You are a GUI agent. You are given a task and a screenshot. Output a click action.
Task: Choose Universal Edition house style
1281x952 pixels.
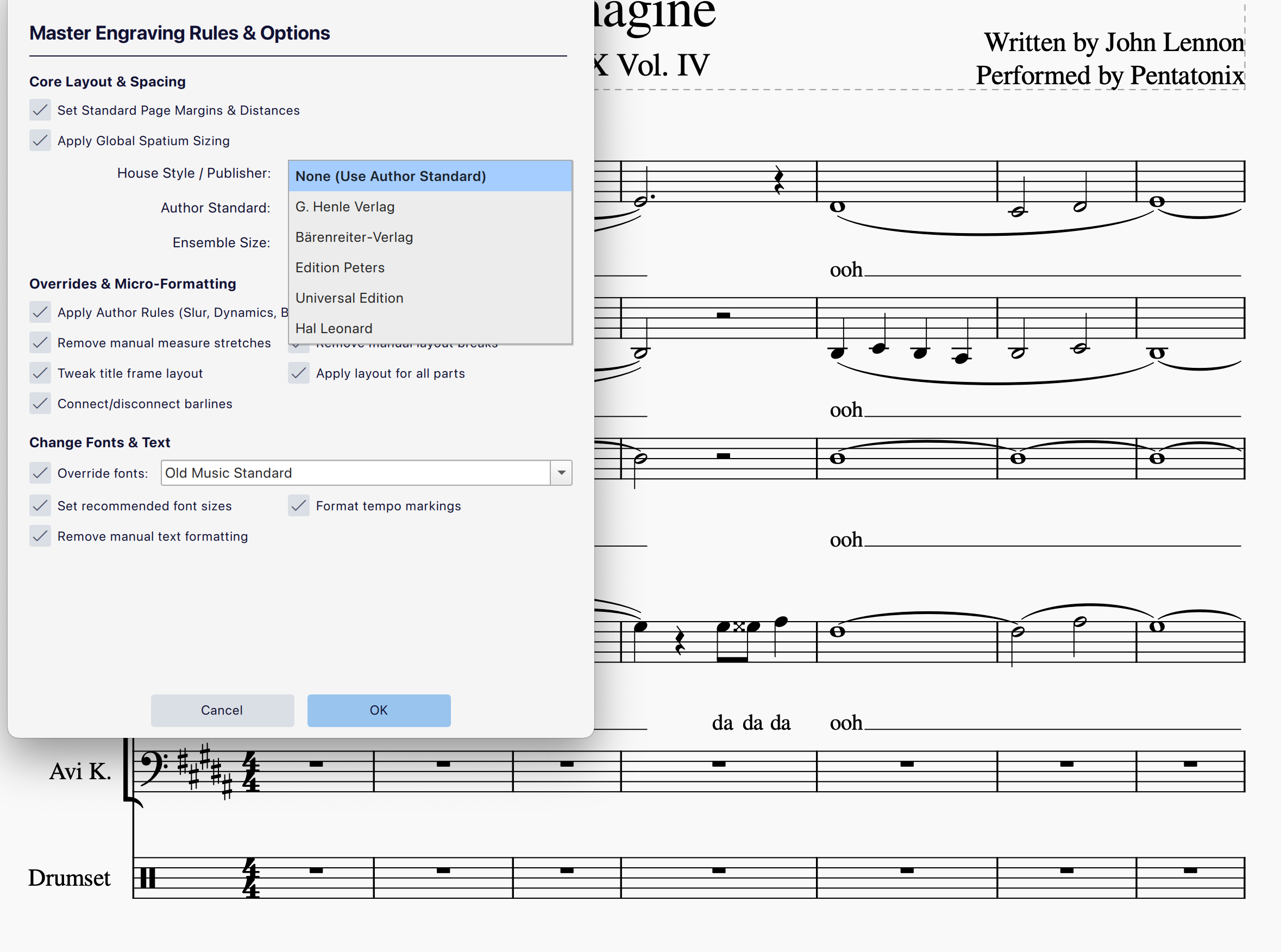[430, 298]
